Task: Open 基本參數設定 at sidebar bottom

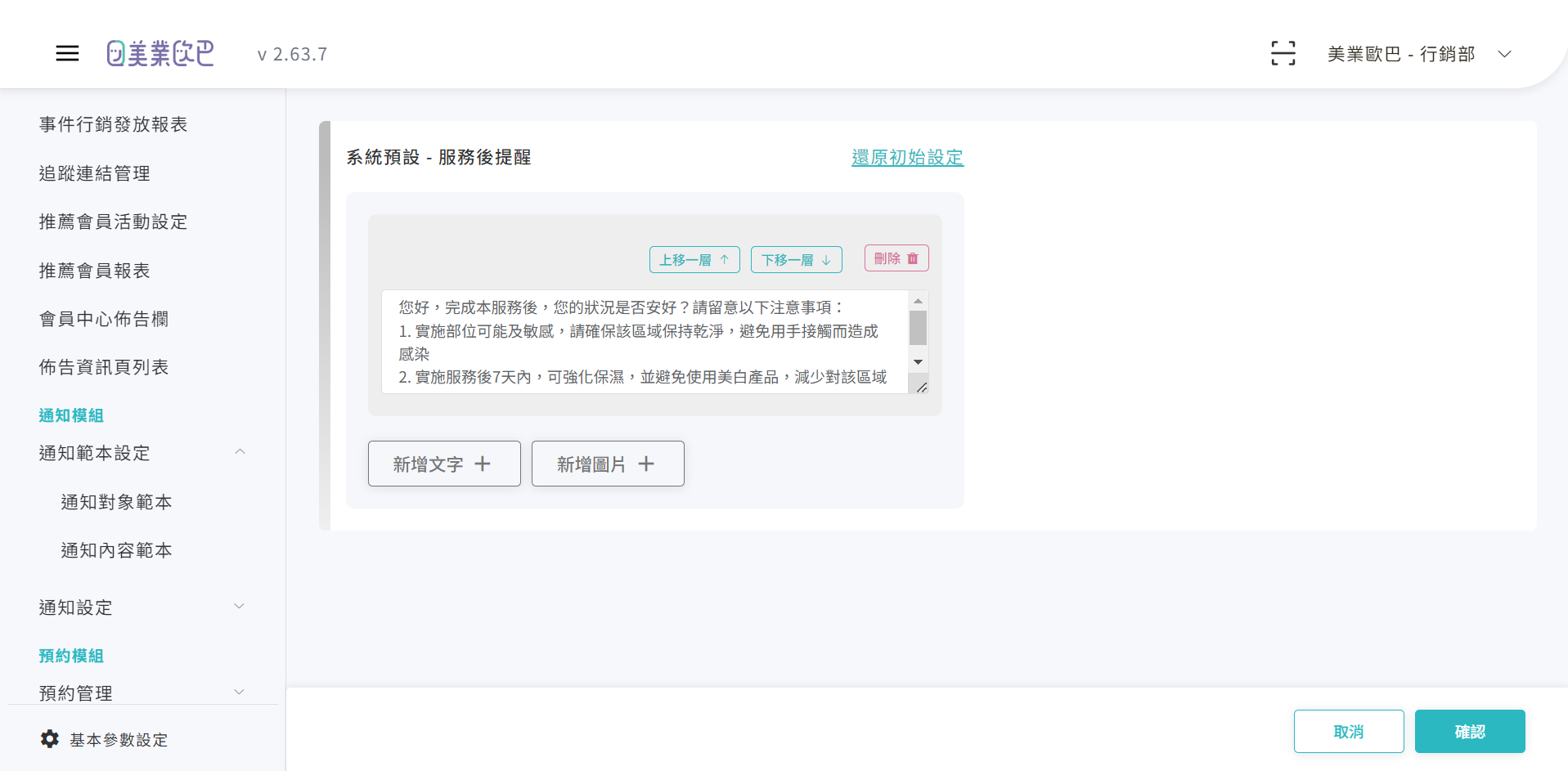Action: pyautogui.click(x=119, y=739)
